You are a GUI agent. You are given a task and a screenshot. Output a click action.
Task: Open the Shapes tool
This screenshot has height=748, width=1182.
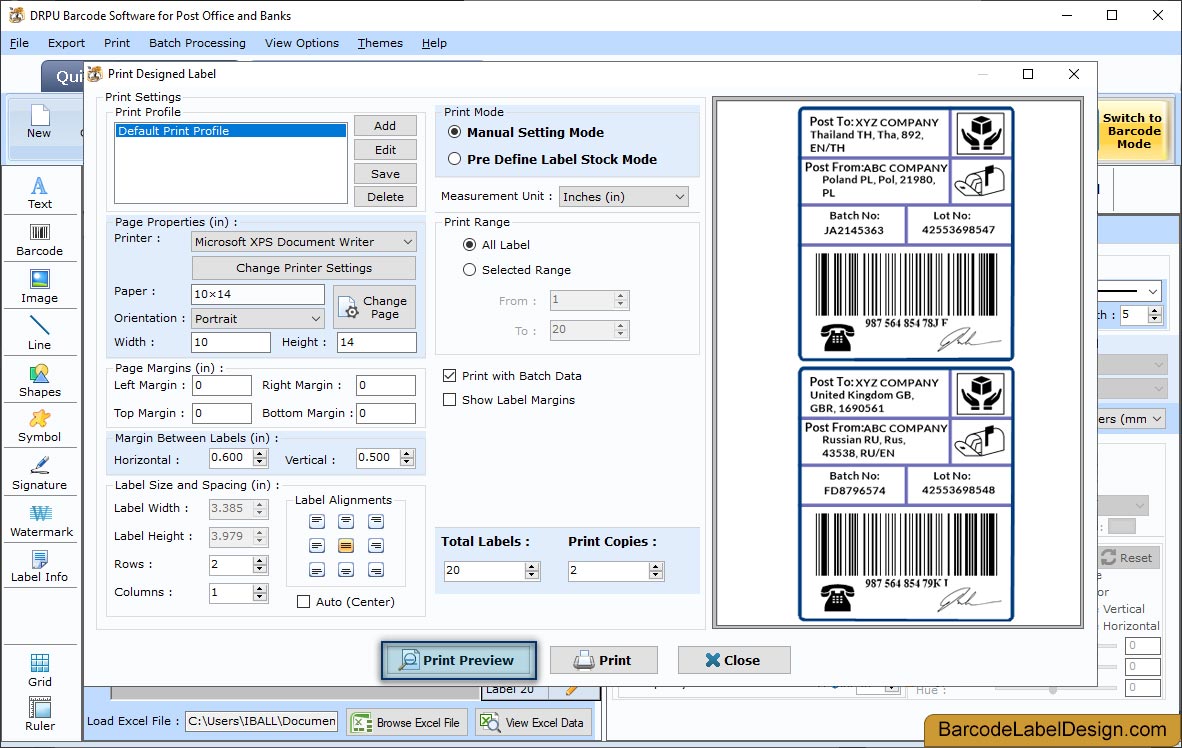tap(39, 381)
